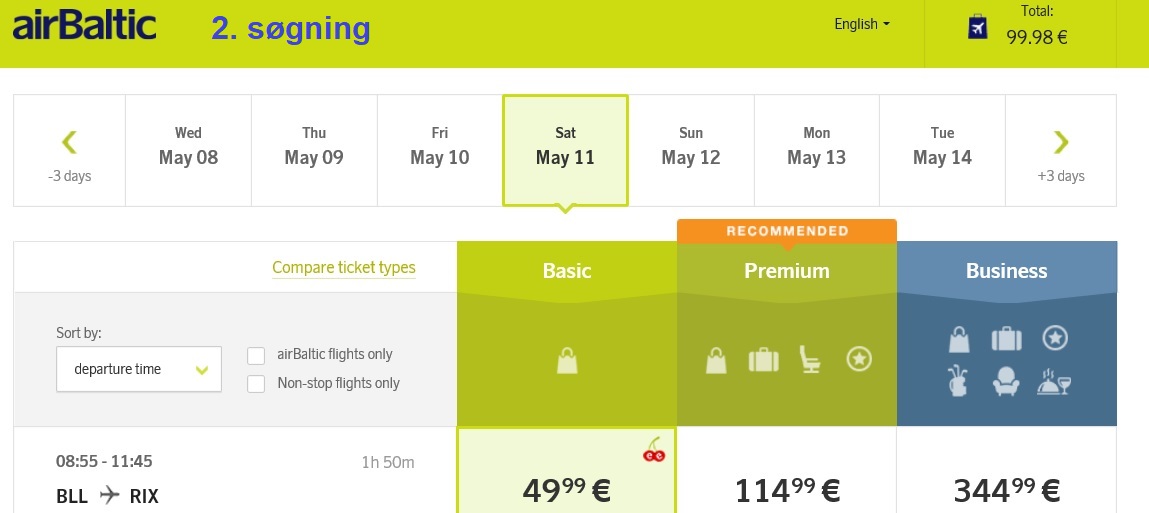Click the suitcase icon under Premium
The width and height of the screenshot is (1149, 513).
click(764, 360)
